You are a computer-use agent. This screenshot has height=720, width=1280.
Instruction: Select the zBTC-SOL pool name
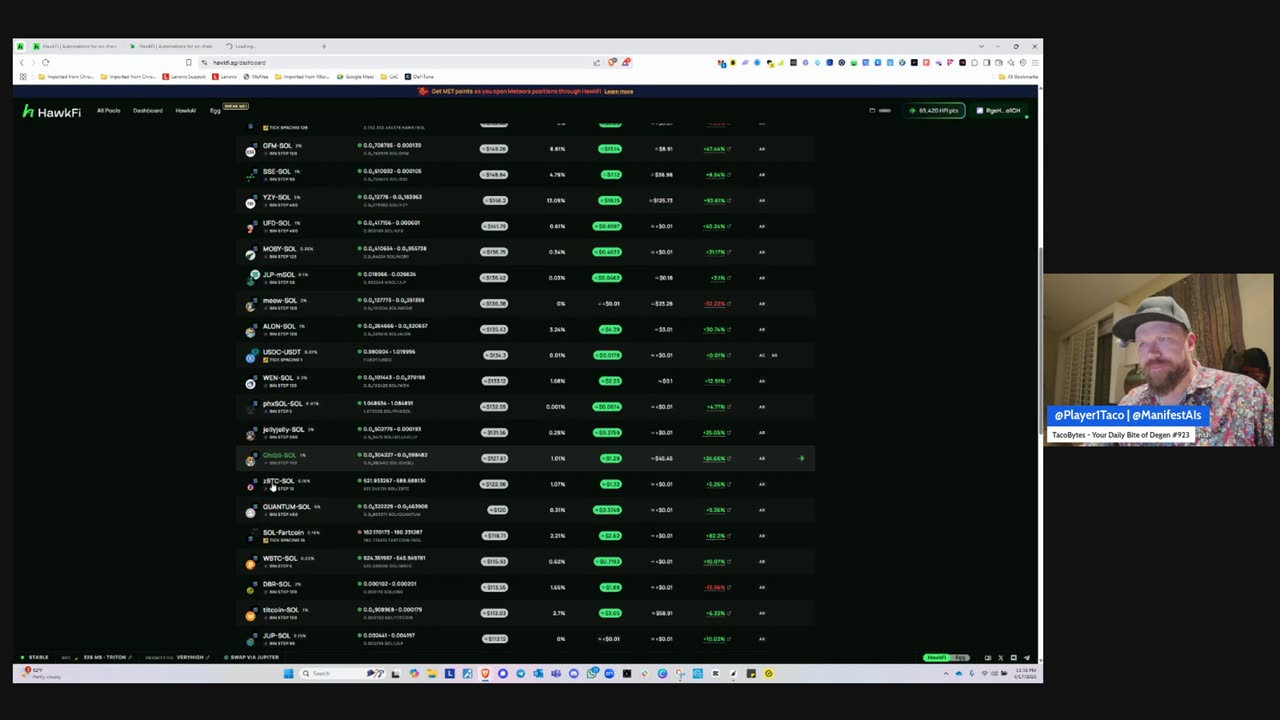point(278,481)
